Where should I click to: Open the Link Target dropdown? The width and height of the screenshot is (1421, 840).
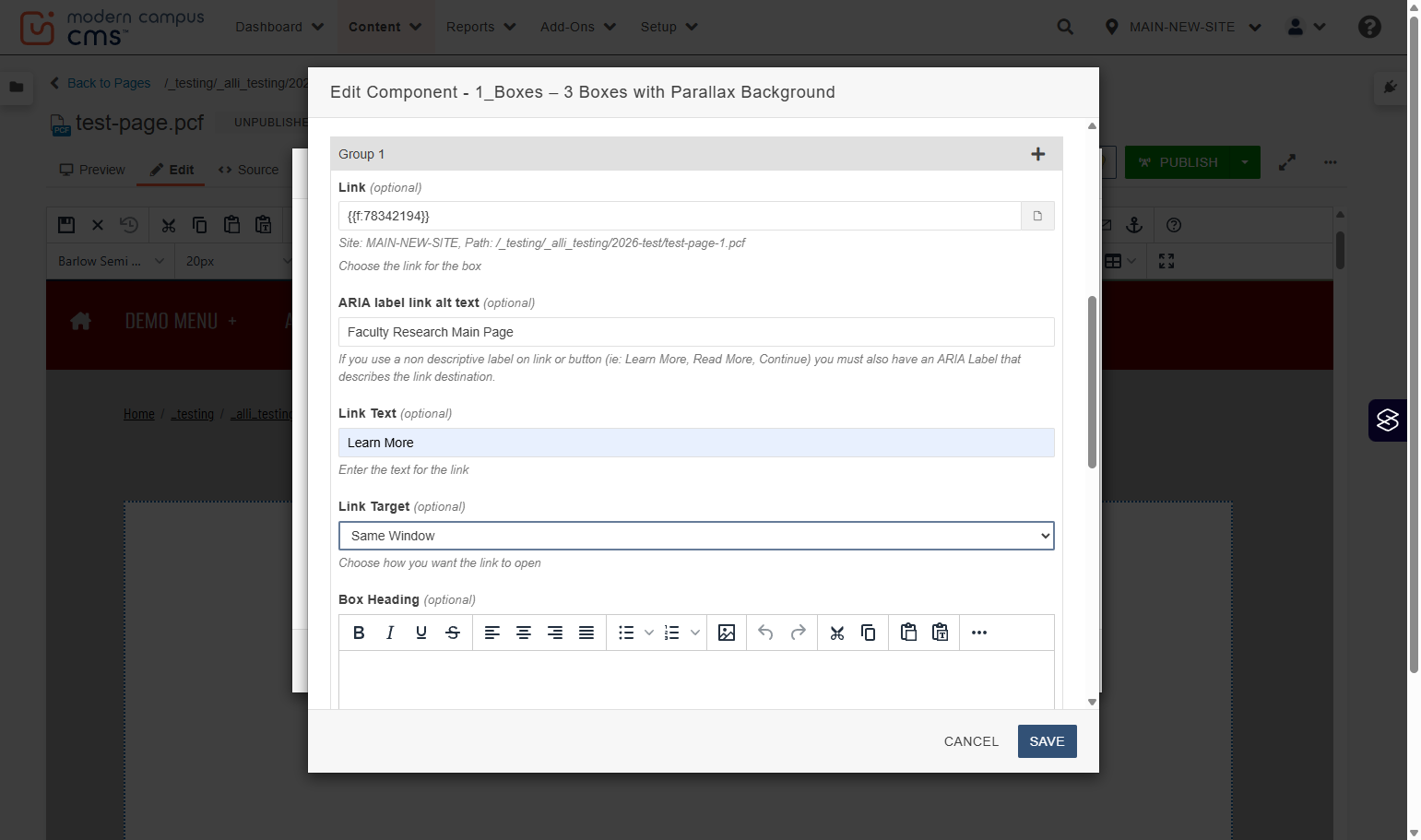click(x=696, y=536)
